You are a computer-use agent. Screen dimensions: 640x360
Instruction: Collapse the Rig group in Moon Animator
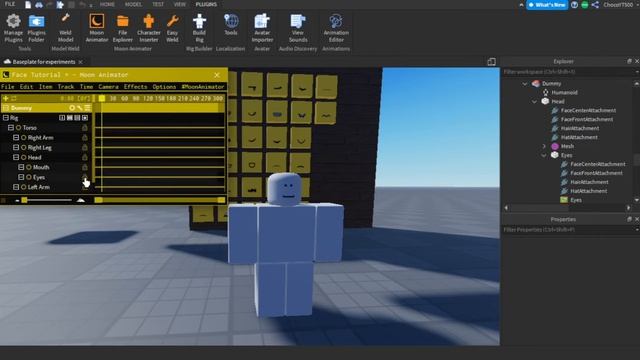pos(6,118)
